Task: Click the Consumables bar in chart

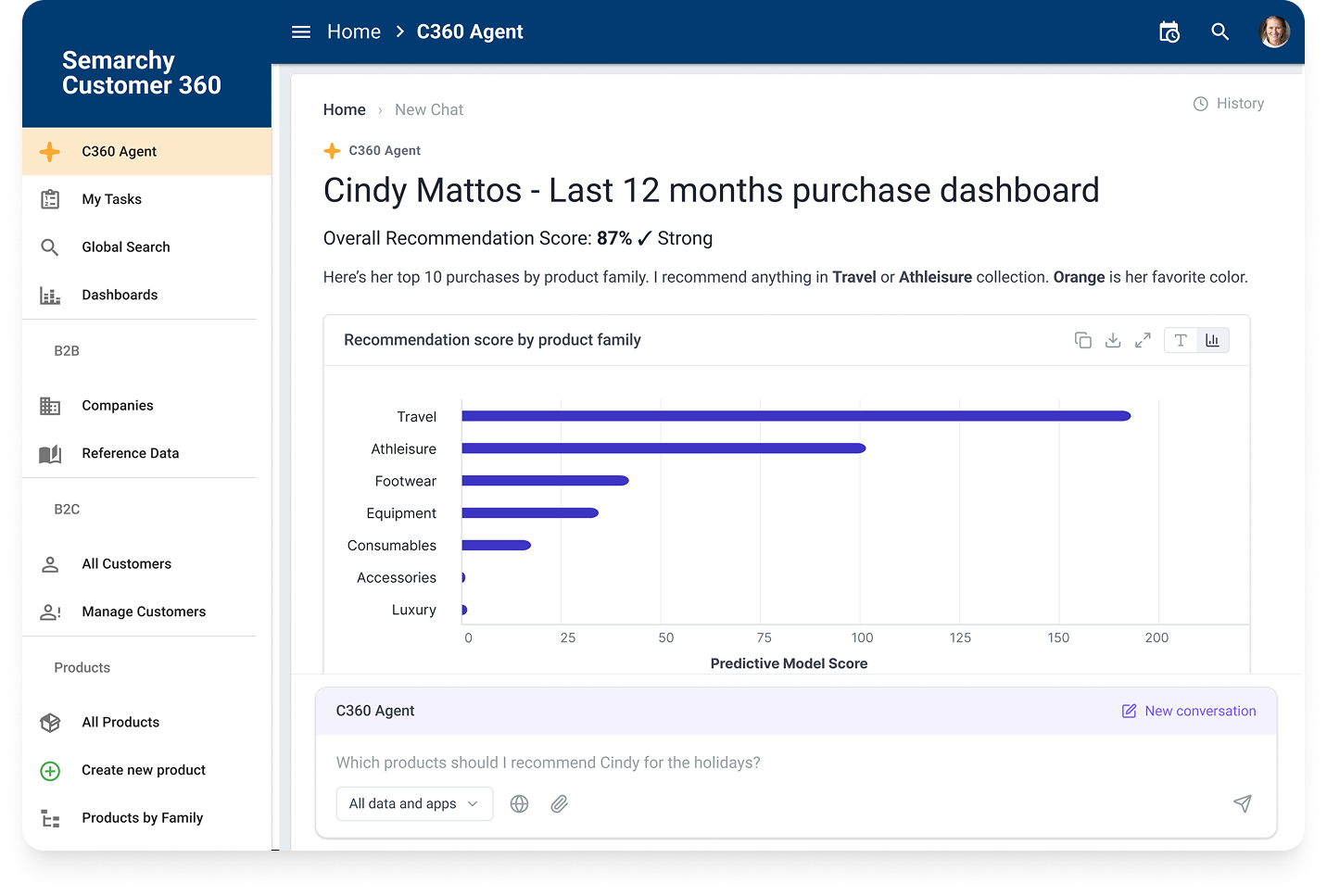Action: [496, 546]
